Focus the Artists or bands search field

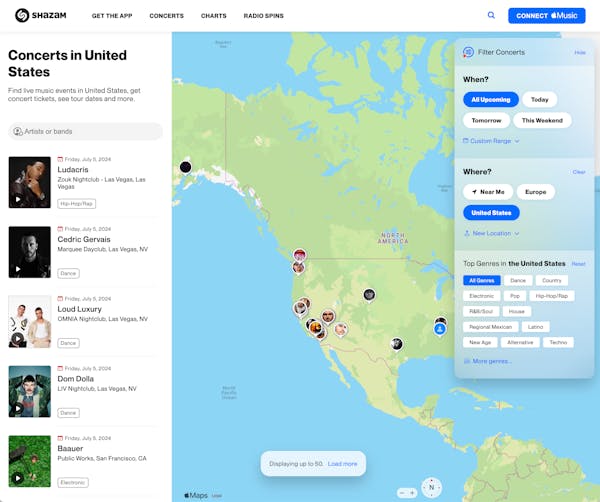(85, 131)
